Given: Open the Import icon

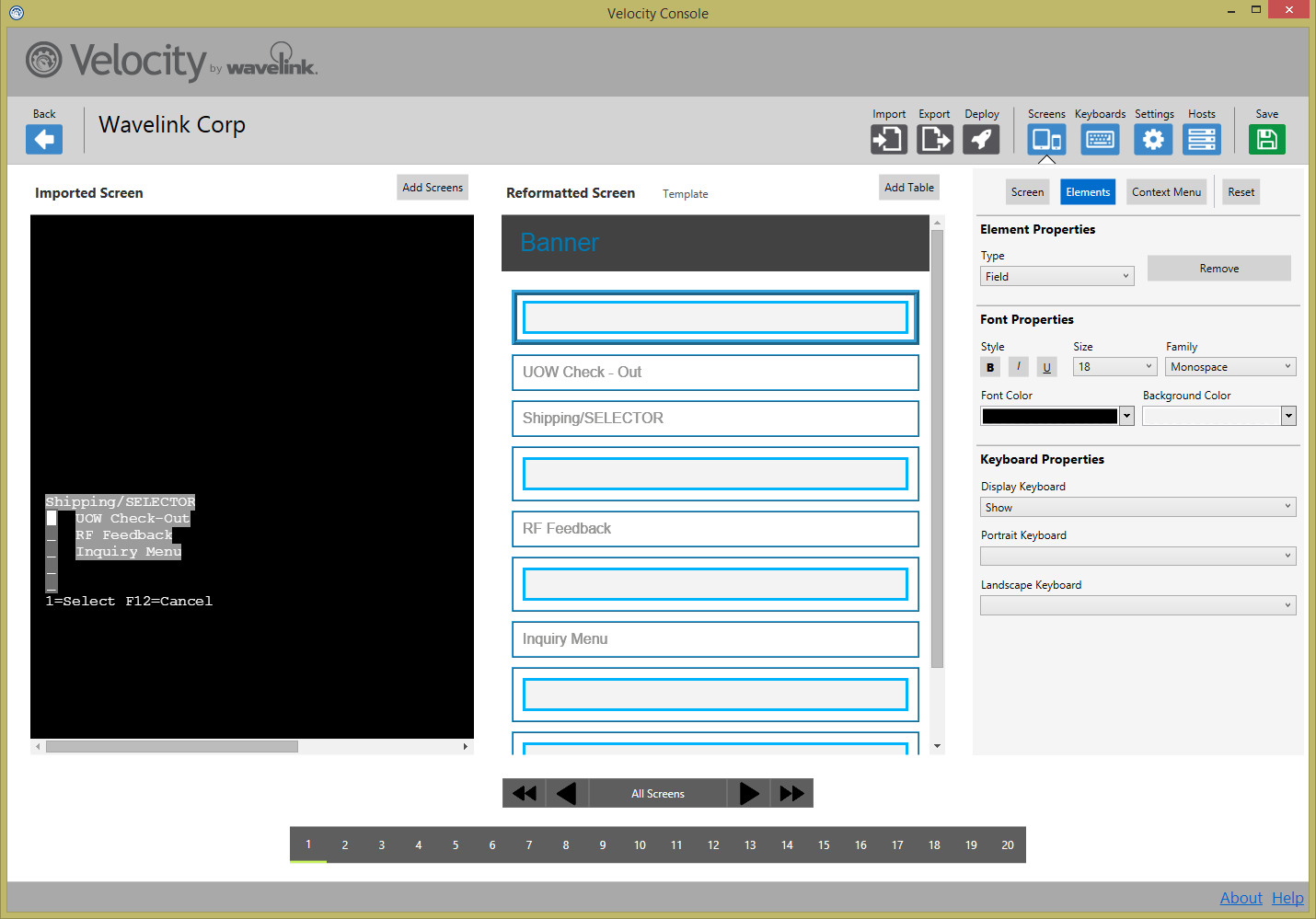Looking at the screenshot, I should (x=888, y=140).
